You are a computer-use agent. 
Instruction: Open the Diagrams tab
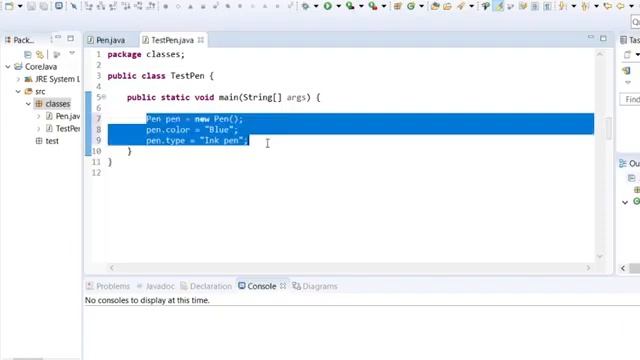coord(315,286)
